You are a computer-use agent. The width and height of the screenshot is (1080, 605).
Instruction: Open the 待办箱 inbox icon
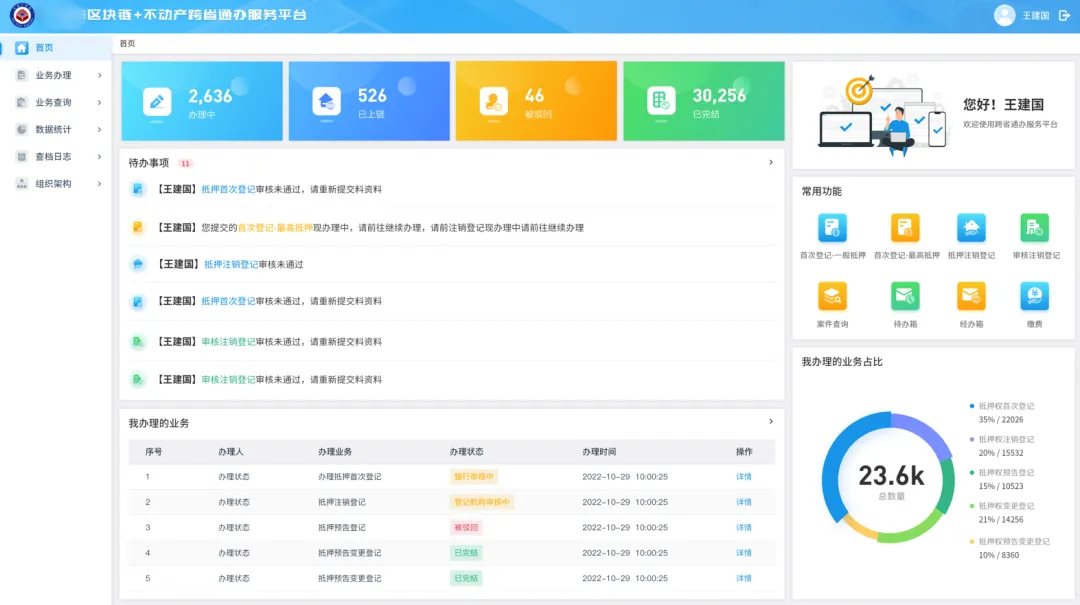pyautogui.click(x=905, y=296)
